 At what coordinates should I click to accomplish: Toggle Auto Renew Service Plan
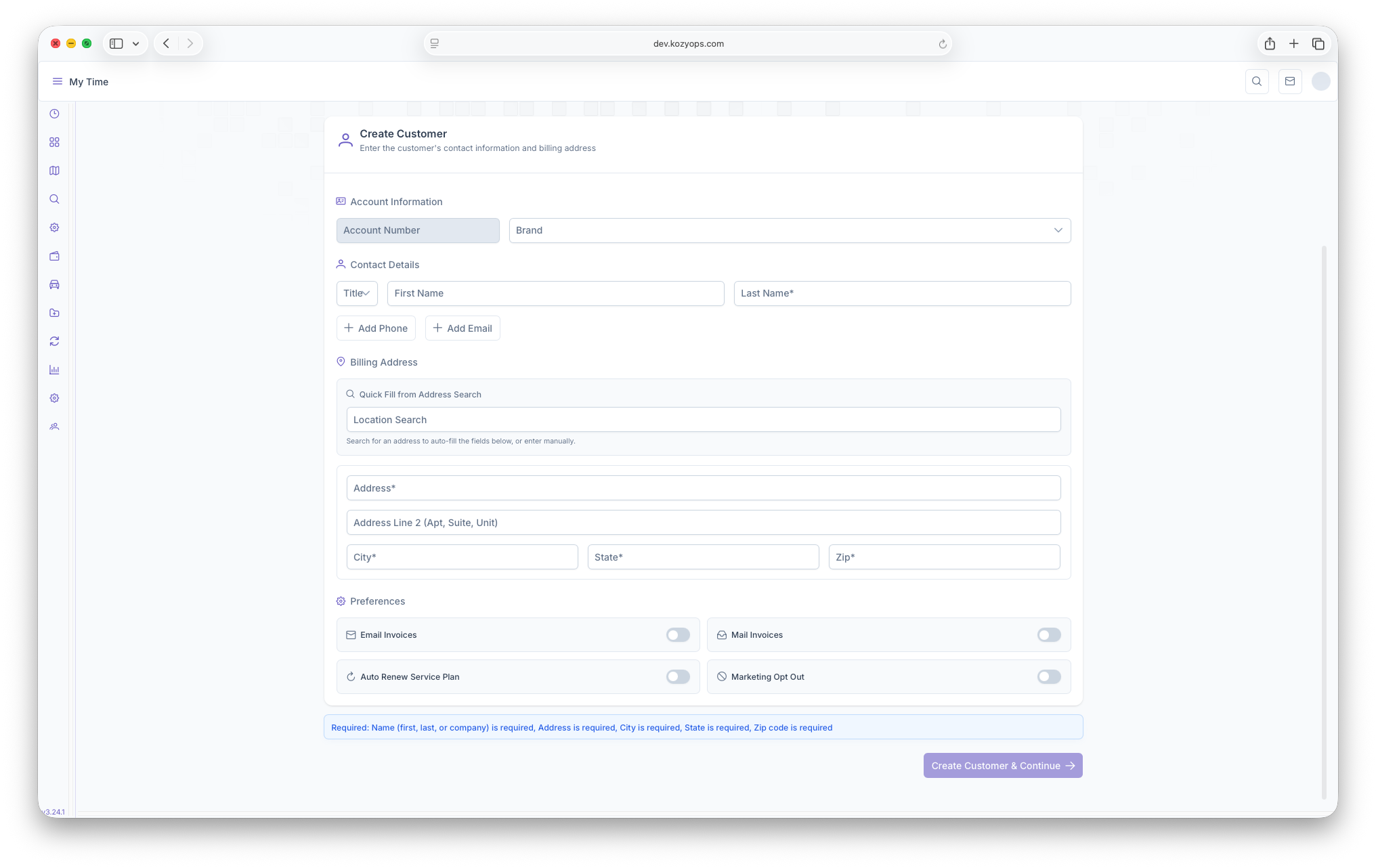pos(677,677)
